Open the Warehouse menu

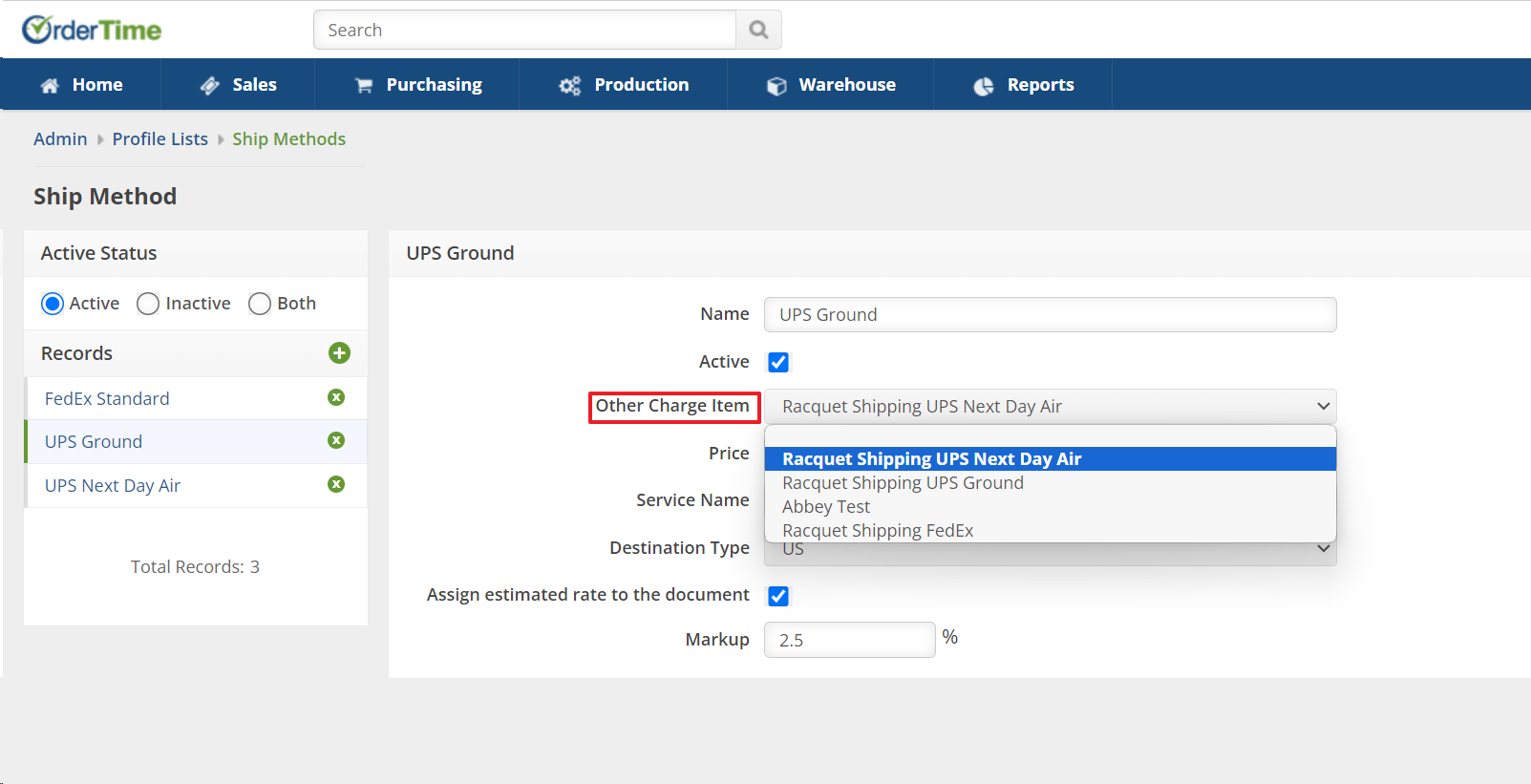pyautogui.click(x=830, y=85)
